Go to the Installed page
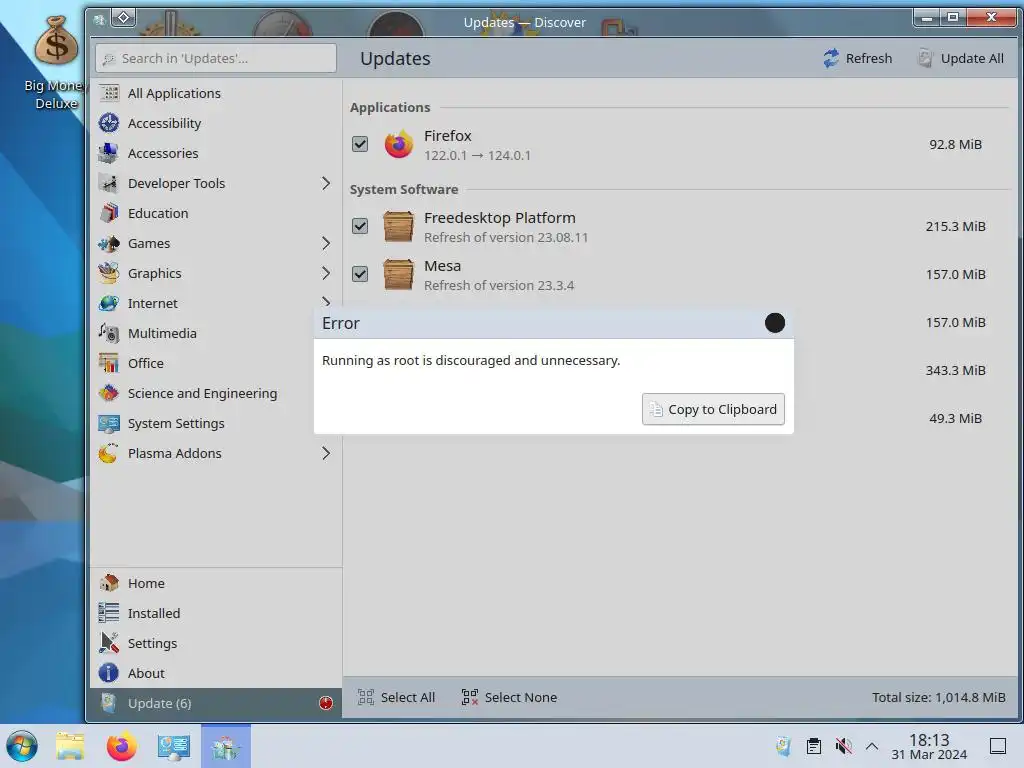 (216, 613)
